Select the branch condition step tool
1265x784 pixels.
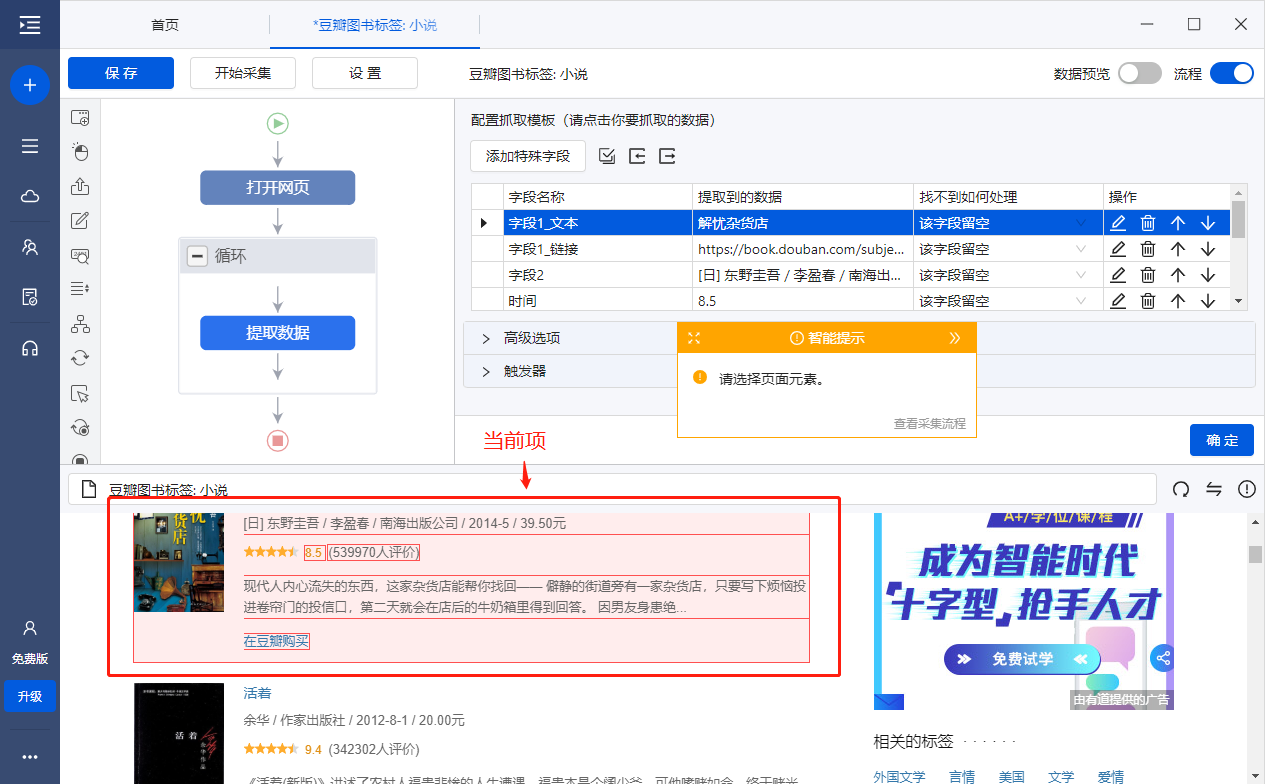pos(80,324)
